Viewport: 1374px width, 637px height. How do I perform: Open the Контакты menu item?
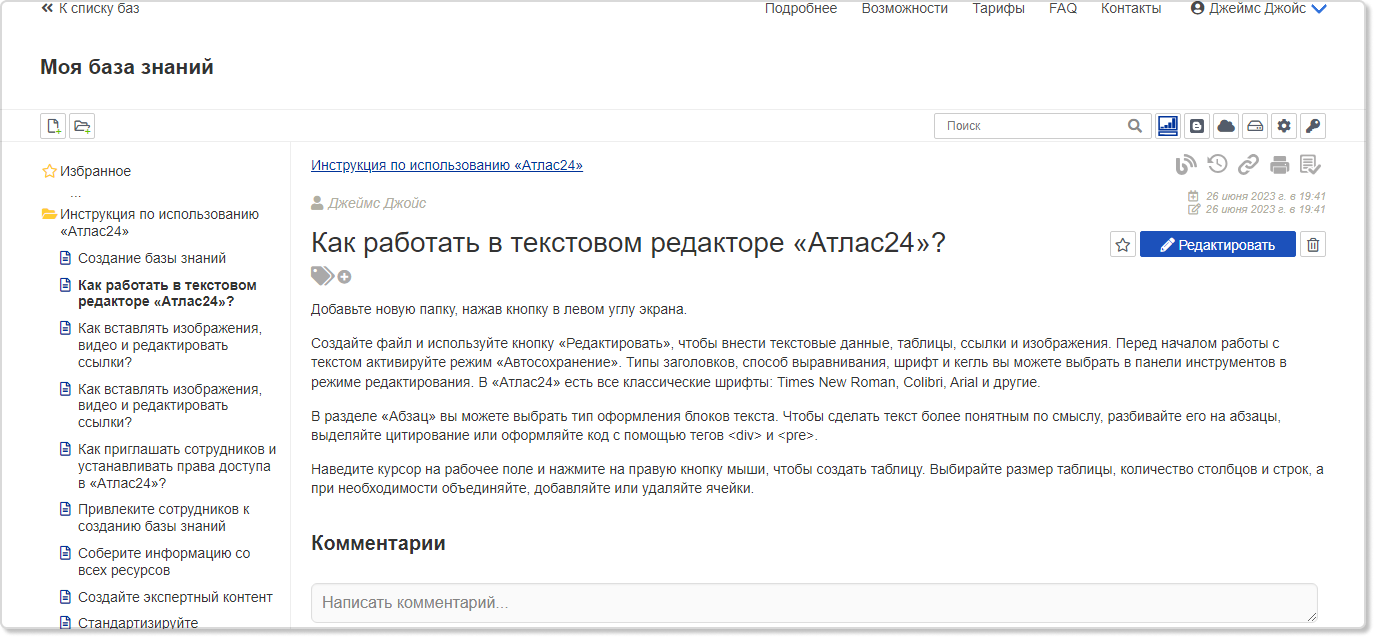pyautogui.click(x=1131, y=8)
